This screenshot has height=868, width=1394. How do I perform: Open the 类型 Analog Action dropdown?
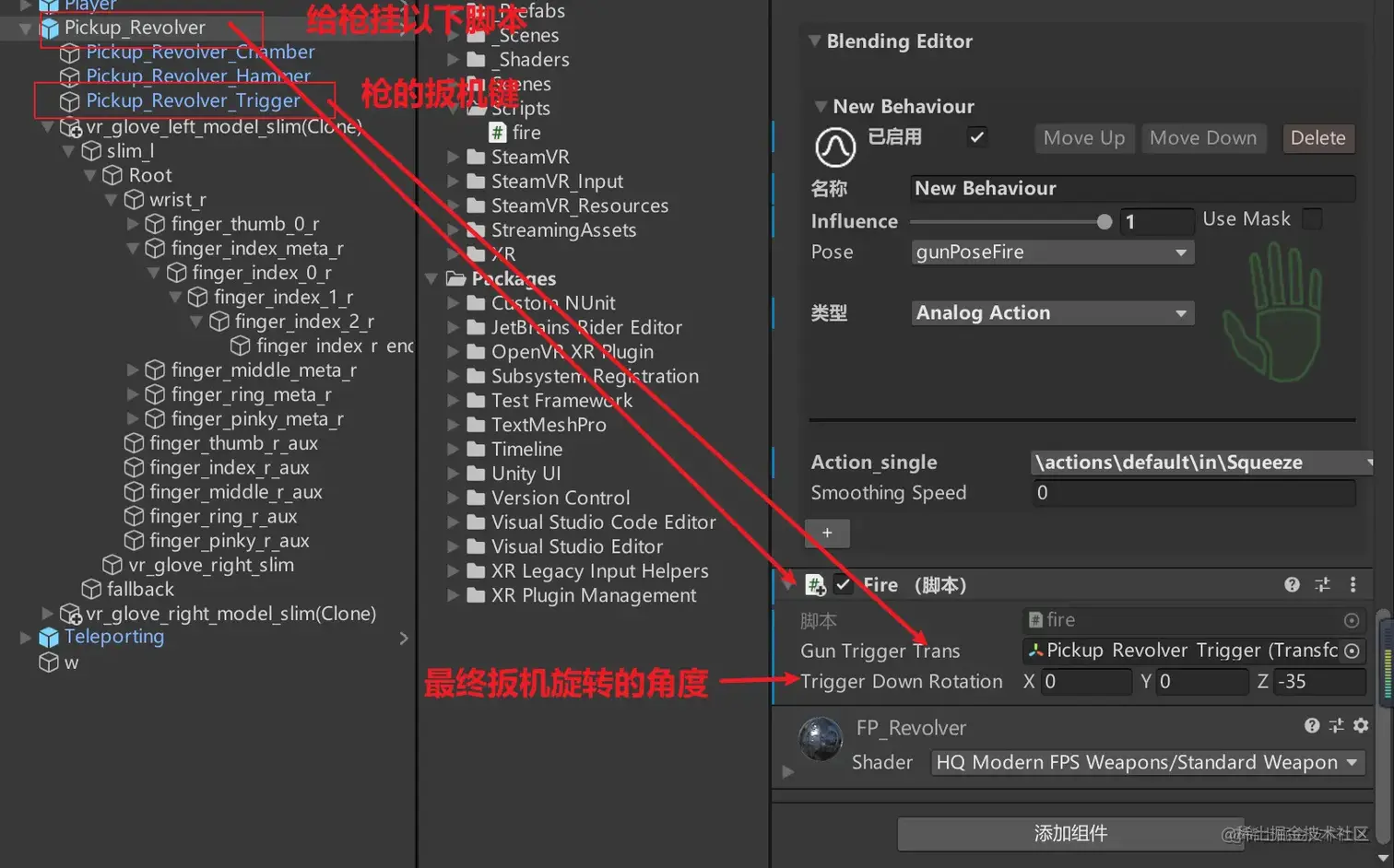1053,313
